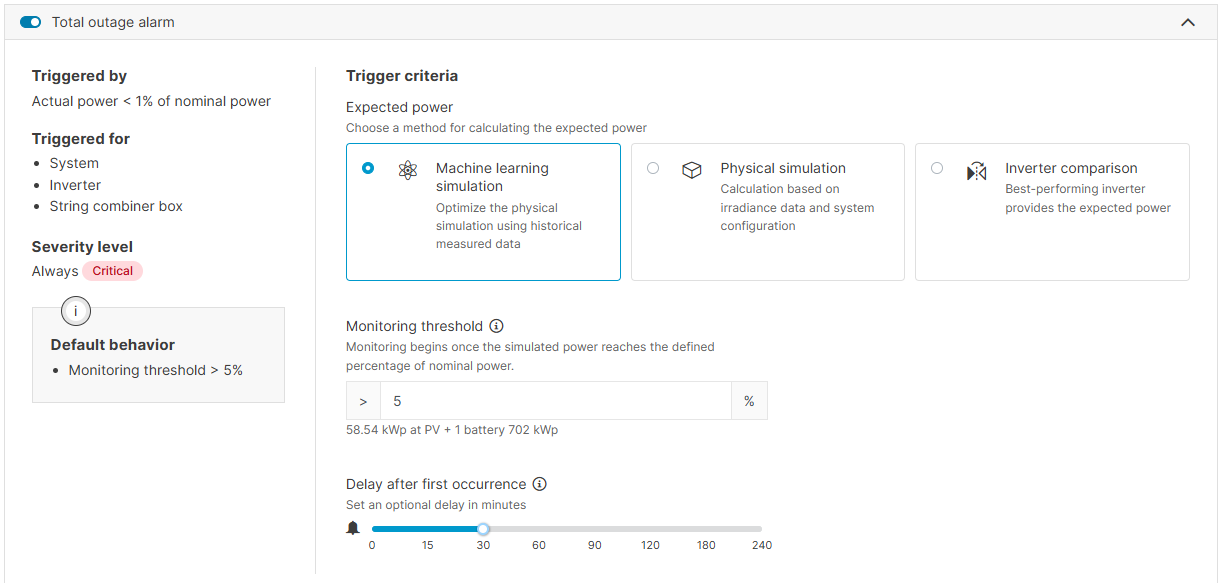This screenshot has width=1223, height=583.
Task: Move the delay slider handle at 30 minutes
Action: [483, 528]
